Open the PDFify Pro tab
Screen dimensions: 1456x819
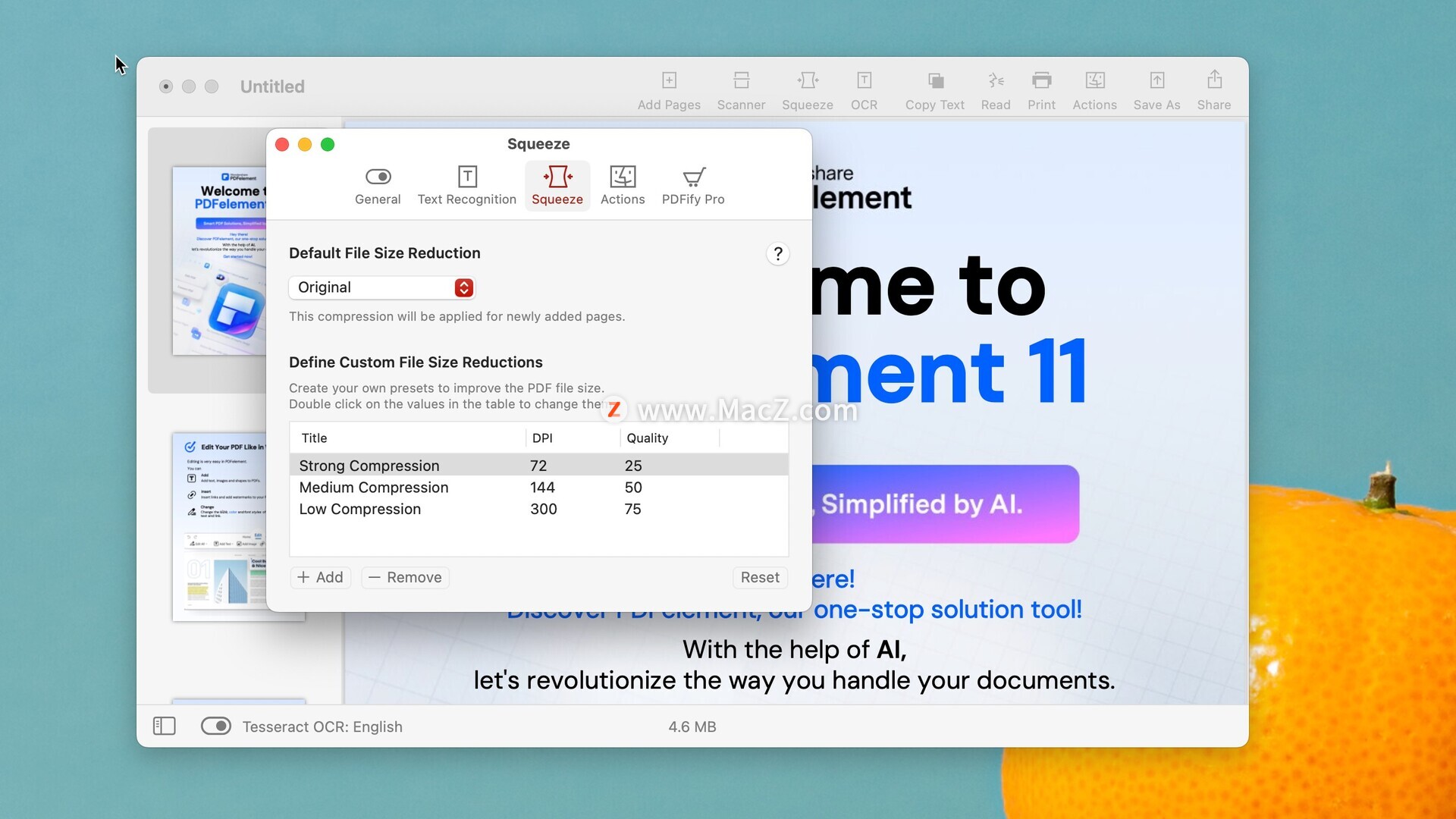pyautogui.click(x=693, y=186)
